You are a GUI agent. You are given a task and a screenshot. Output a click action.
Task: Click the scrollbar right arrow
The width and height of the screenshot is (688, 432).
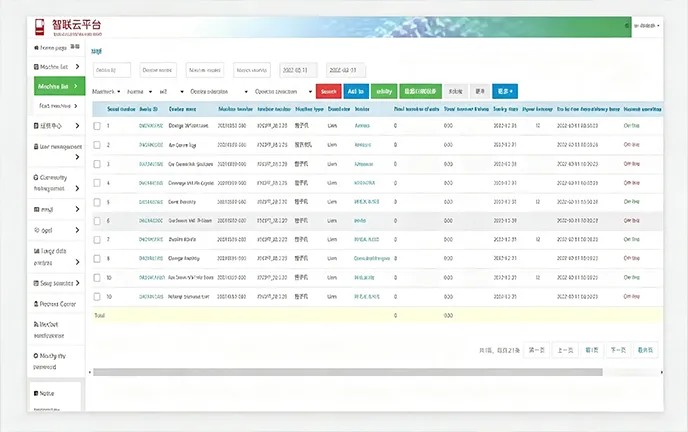661,372
